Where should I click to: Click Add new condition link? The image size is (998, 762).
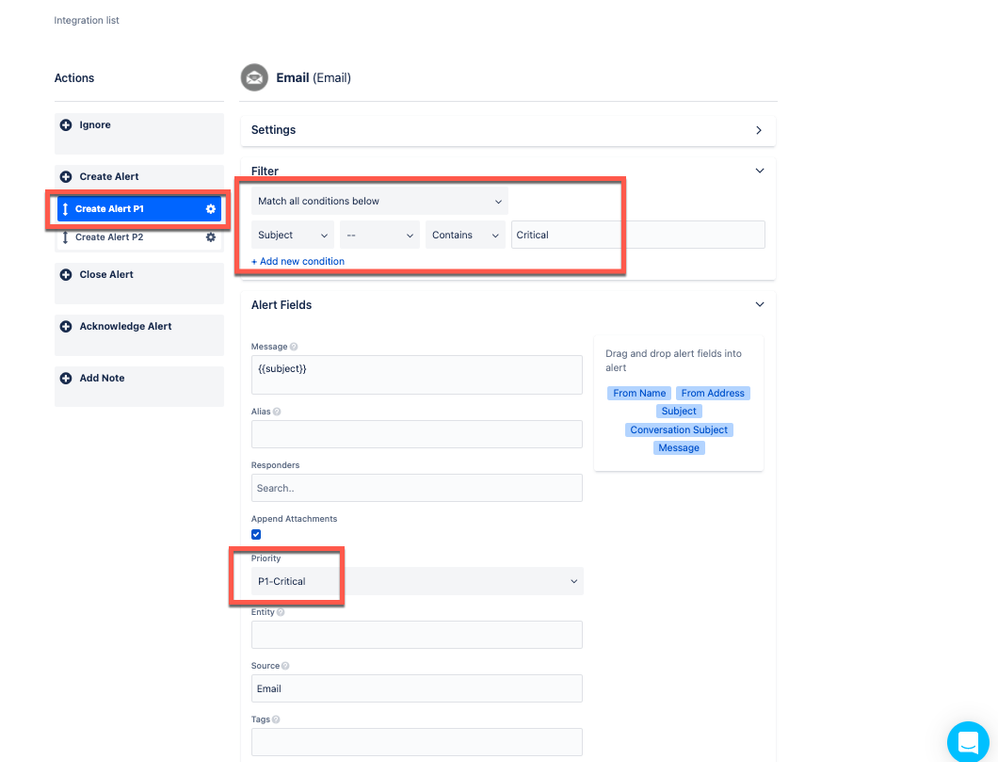click(298, 262)
